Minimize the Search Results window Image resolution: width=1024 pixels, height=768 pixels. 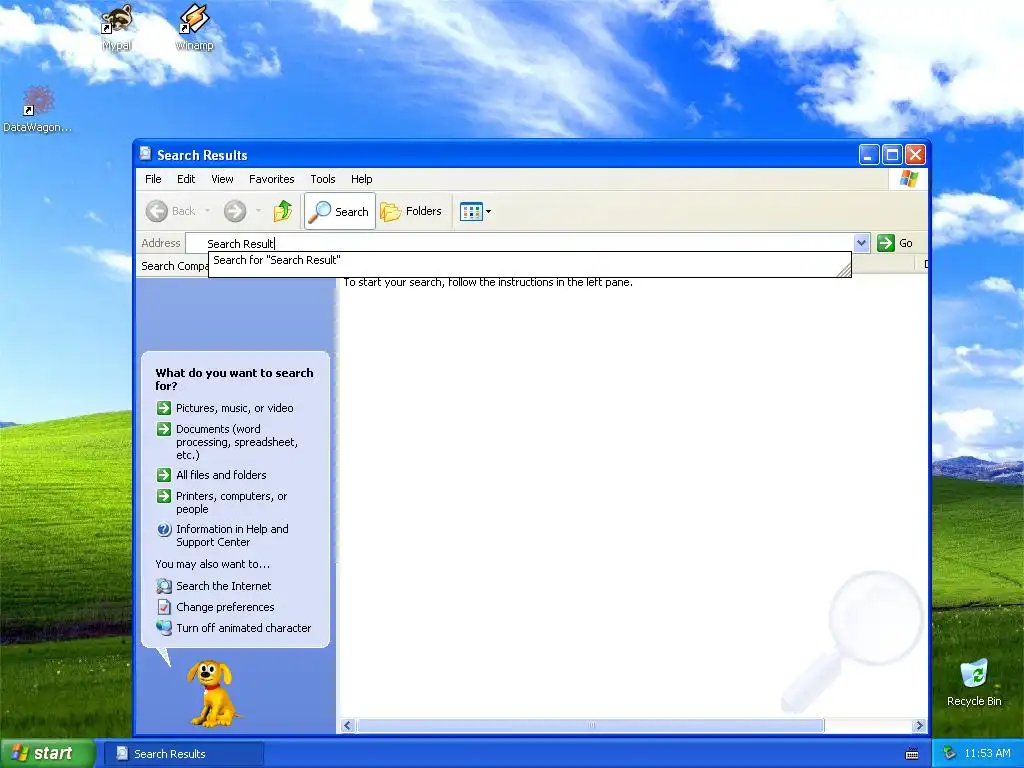[869, 155]
